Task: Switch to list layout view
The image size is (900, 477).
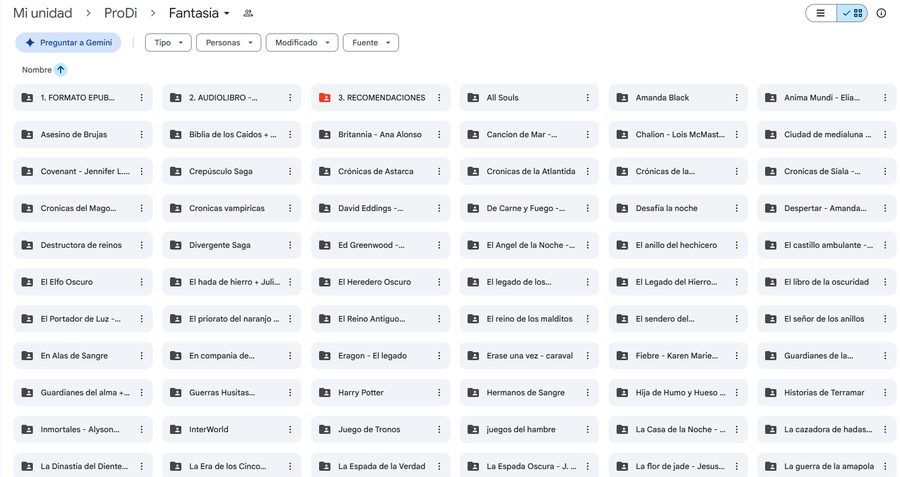Action: click(821, 13)
